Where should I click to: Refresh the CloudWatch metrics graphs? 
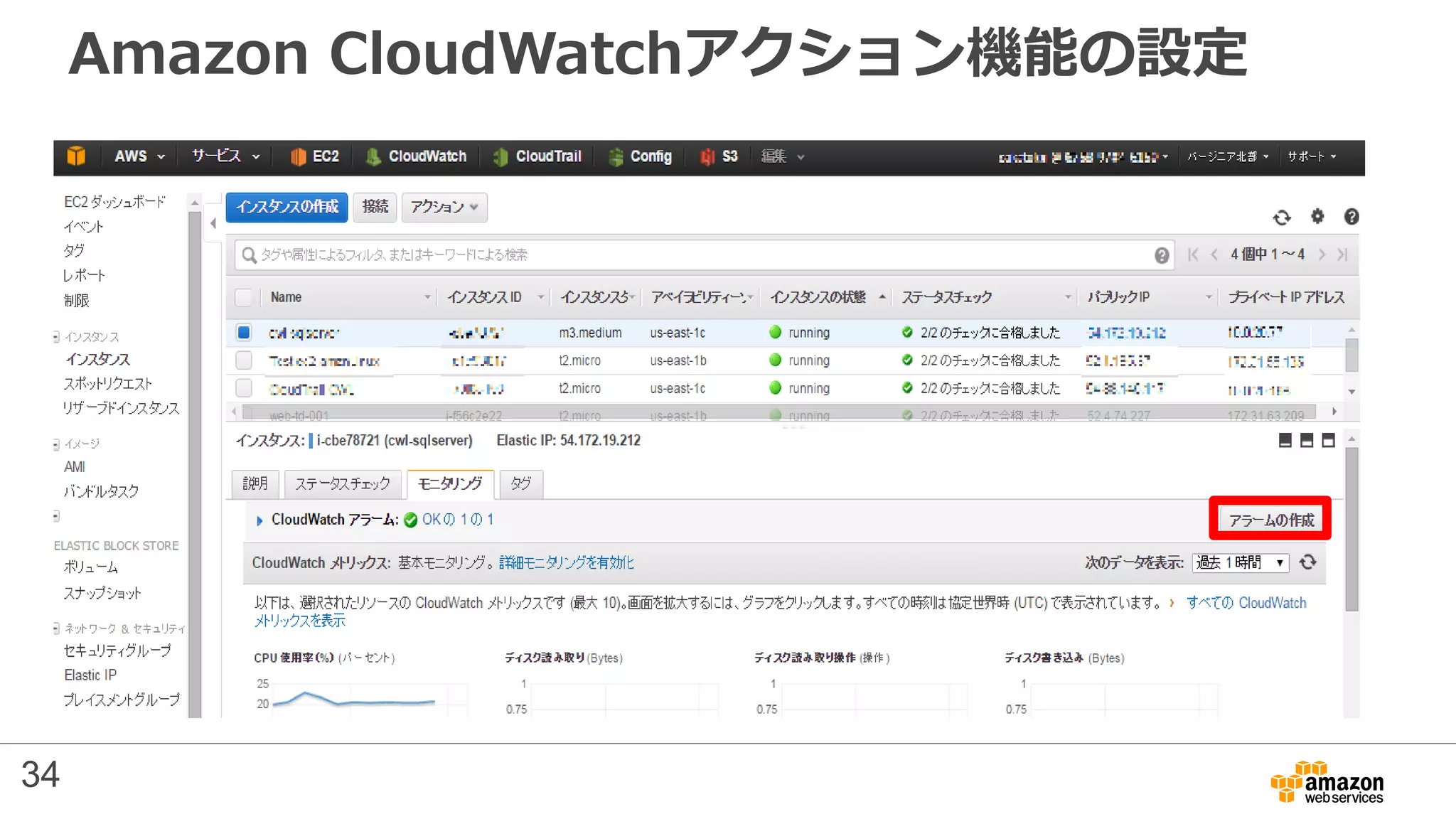[x=1308, y=562]
